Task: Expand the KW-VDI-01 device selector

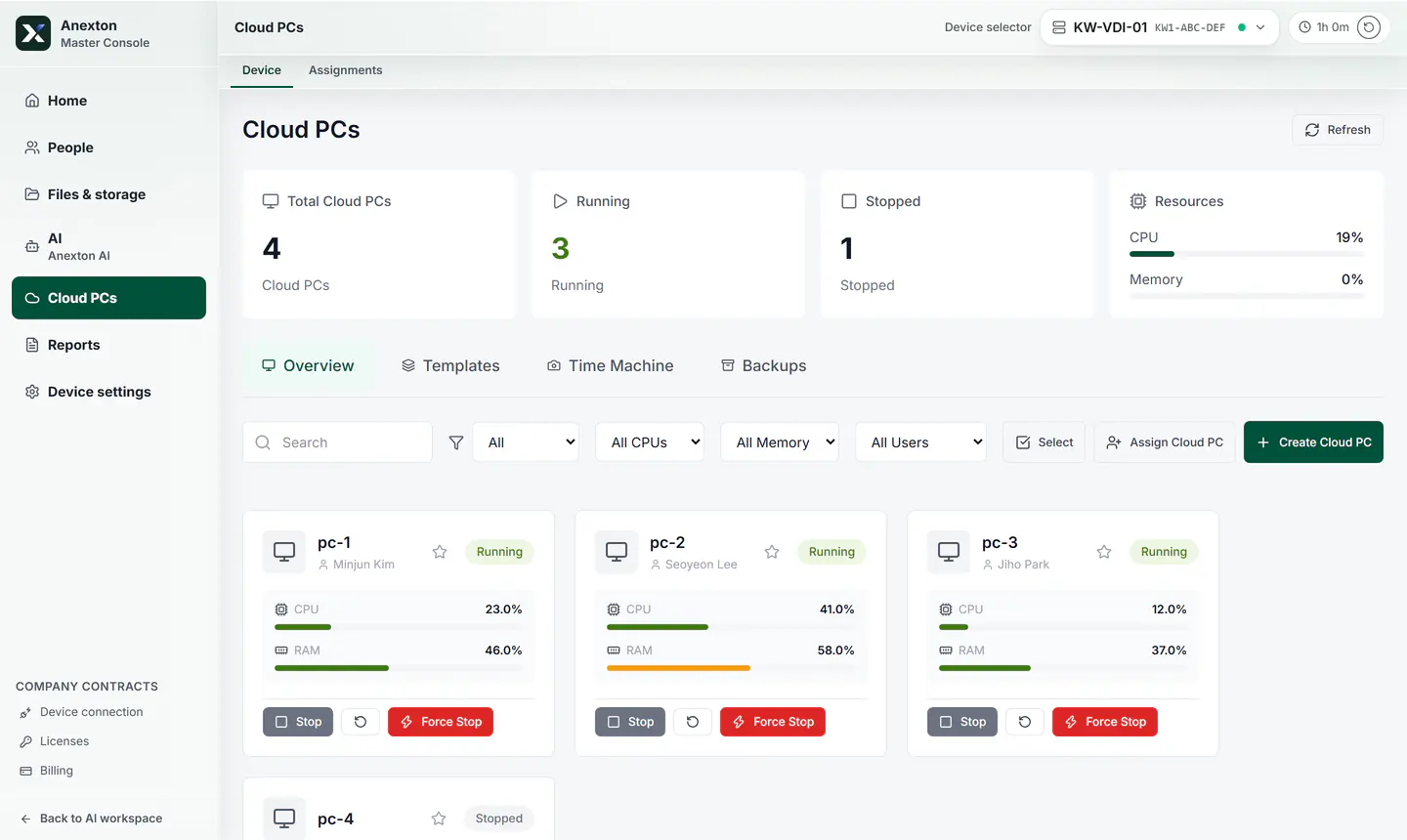Action: point(1159,27)
